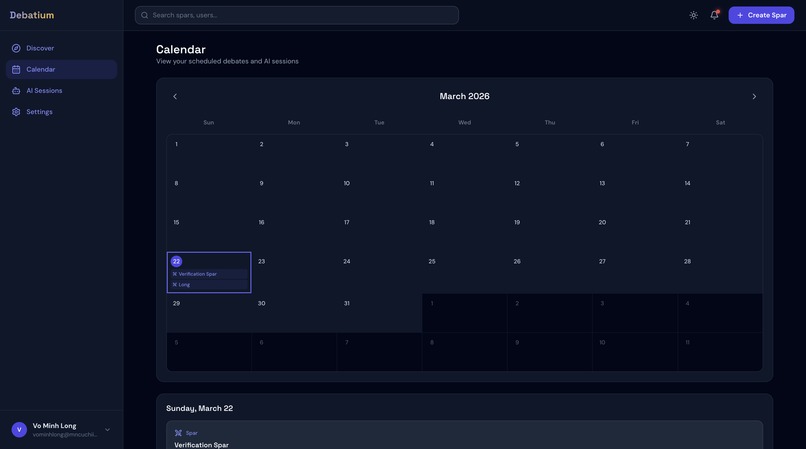
Task: Open the Discover page
Action: [x=61, y=48]
